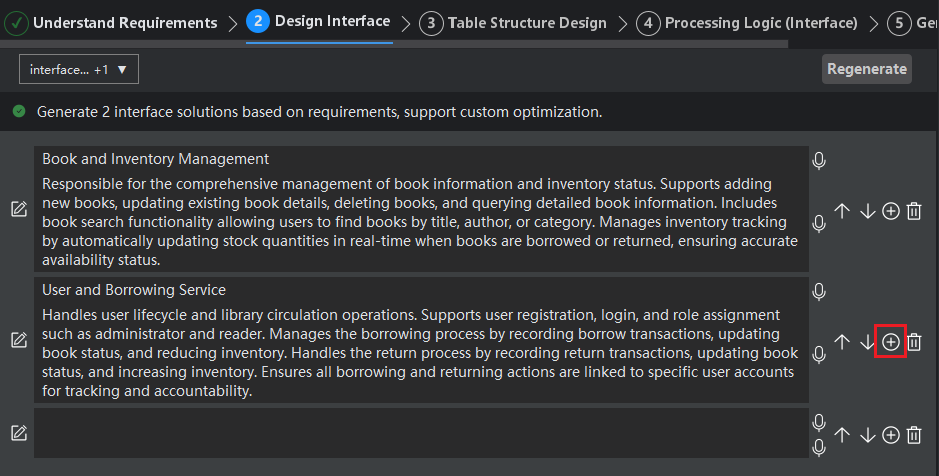Screen dimensions: 939x476
Task: Go to Understand Requirements step
Action: 112,22
